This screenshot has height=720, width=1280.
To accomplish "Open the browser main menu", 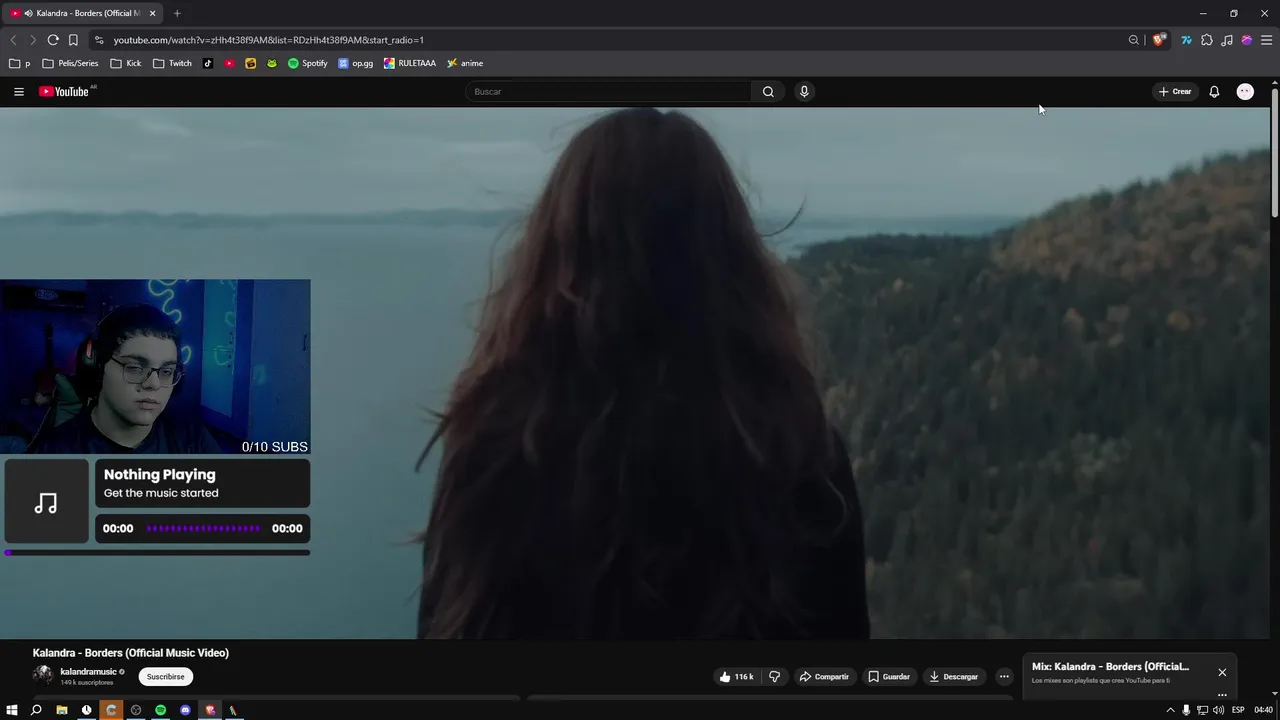I will click(1267, 40).
